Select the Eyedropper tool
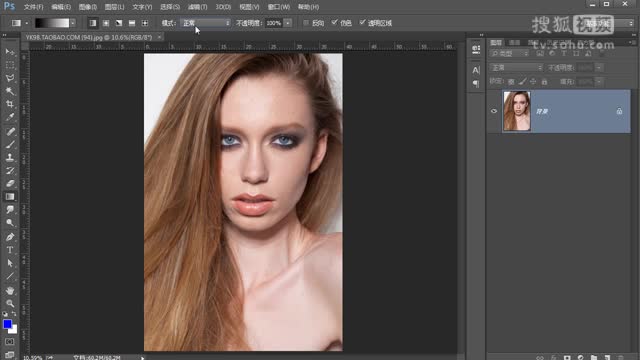The width and height of the screenshot is (640, 360). (10, 117)
